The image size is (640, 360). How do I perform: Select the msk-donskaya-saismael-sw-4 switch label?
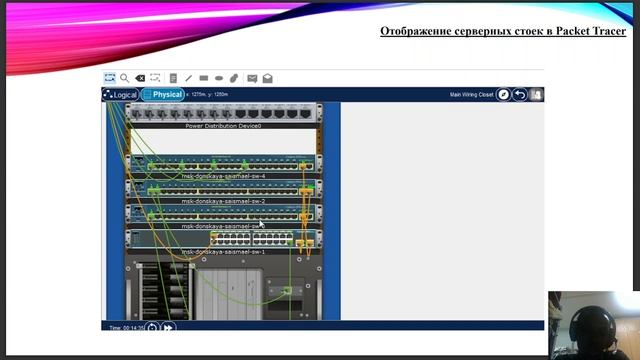(223, 176)
